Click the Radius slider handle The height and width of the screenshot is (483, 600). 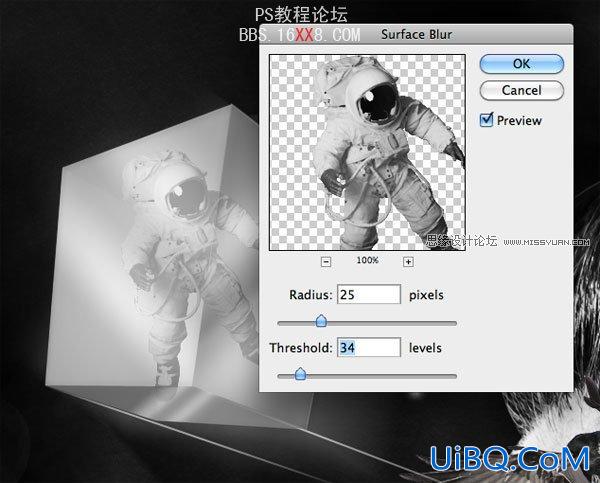pyautogui.click(x=321, y=321)
